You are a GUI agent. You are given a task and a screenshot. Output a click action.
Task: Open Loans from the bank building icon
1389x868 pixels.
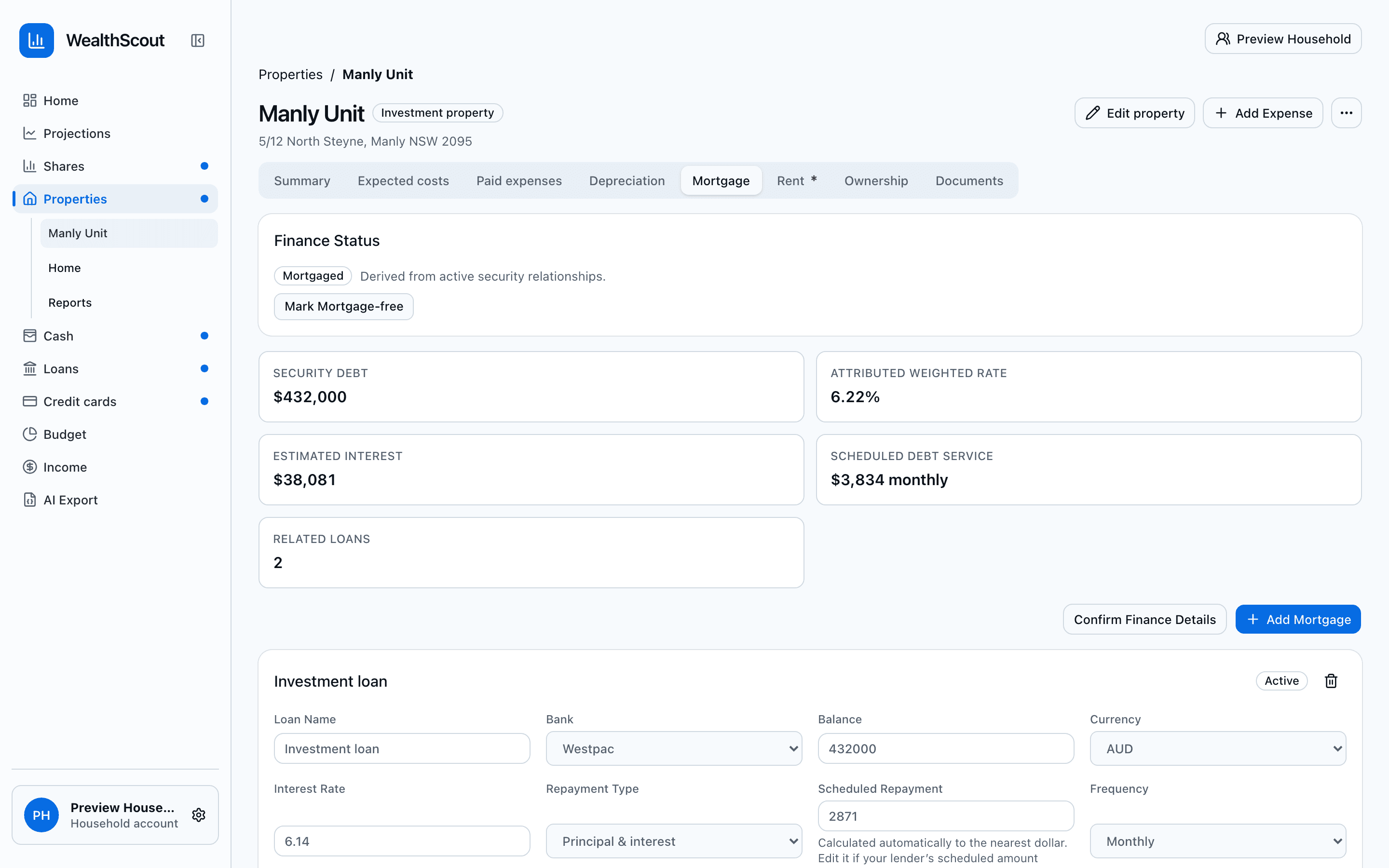point(30,368)
